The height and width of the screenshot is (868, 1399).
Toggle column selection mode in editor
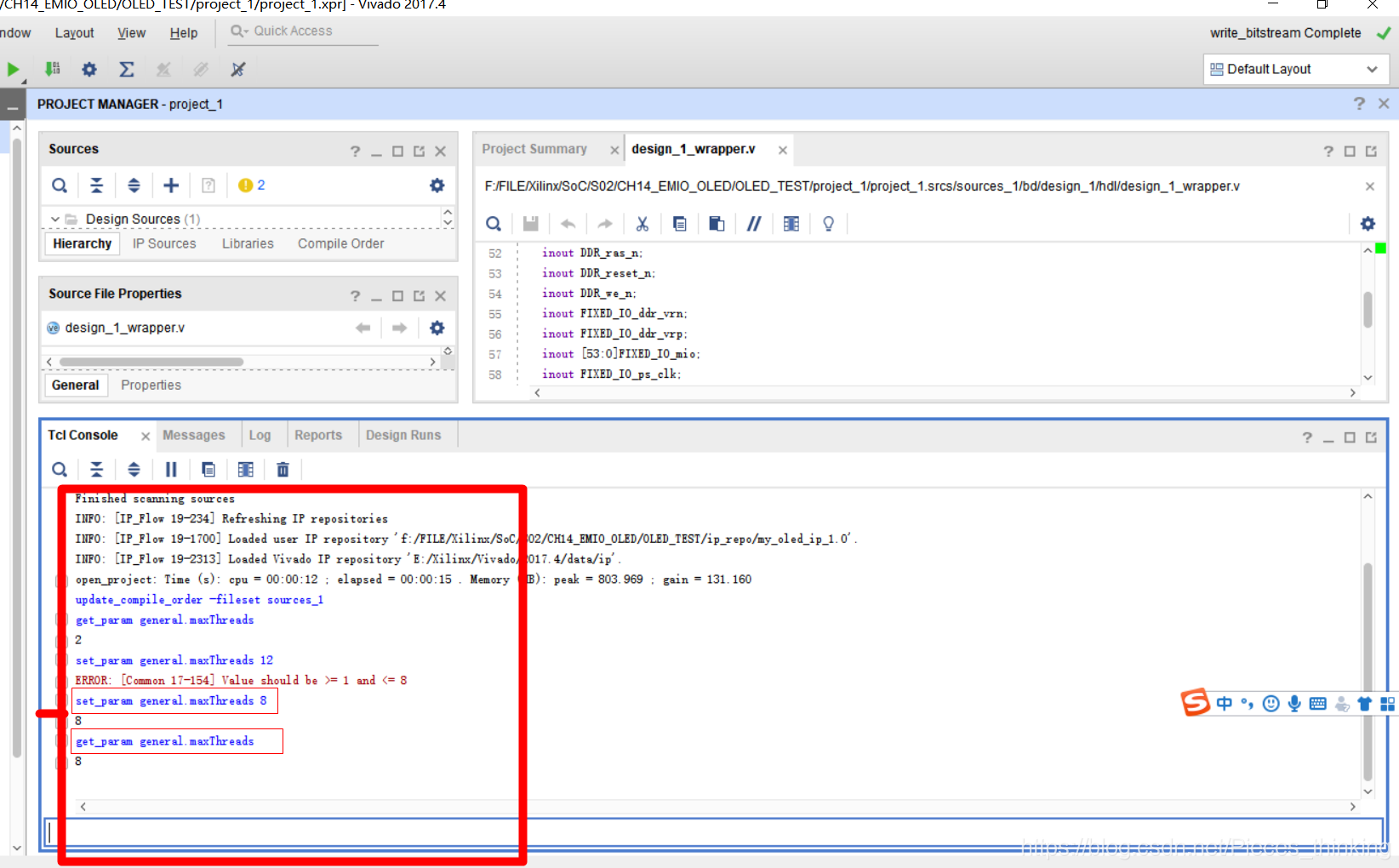point(791,224)
